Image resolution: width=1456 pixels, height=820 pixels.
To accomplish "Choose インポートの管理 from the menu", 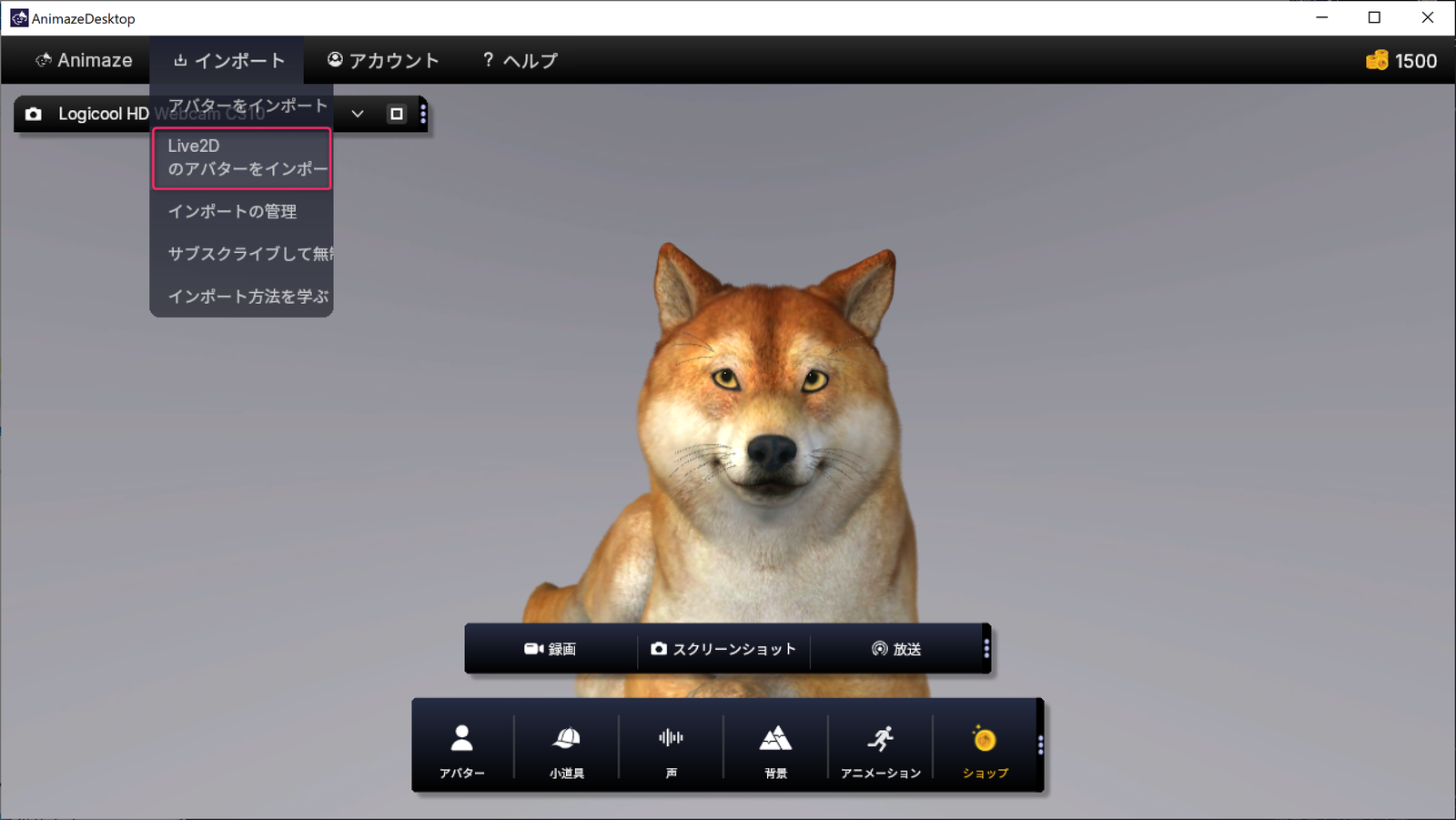I will coord(233,211).
